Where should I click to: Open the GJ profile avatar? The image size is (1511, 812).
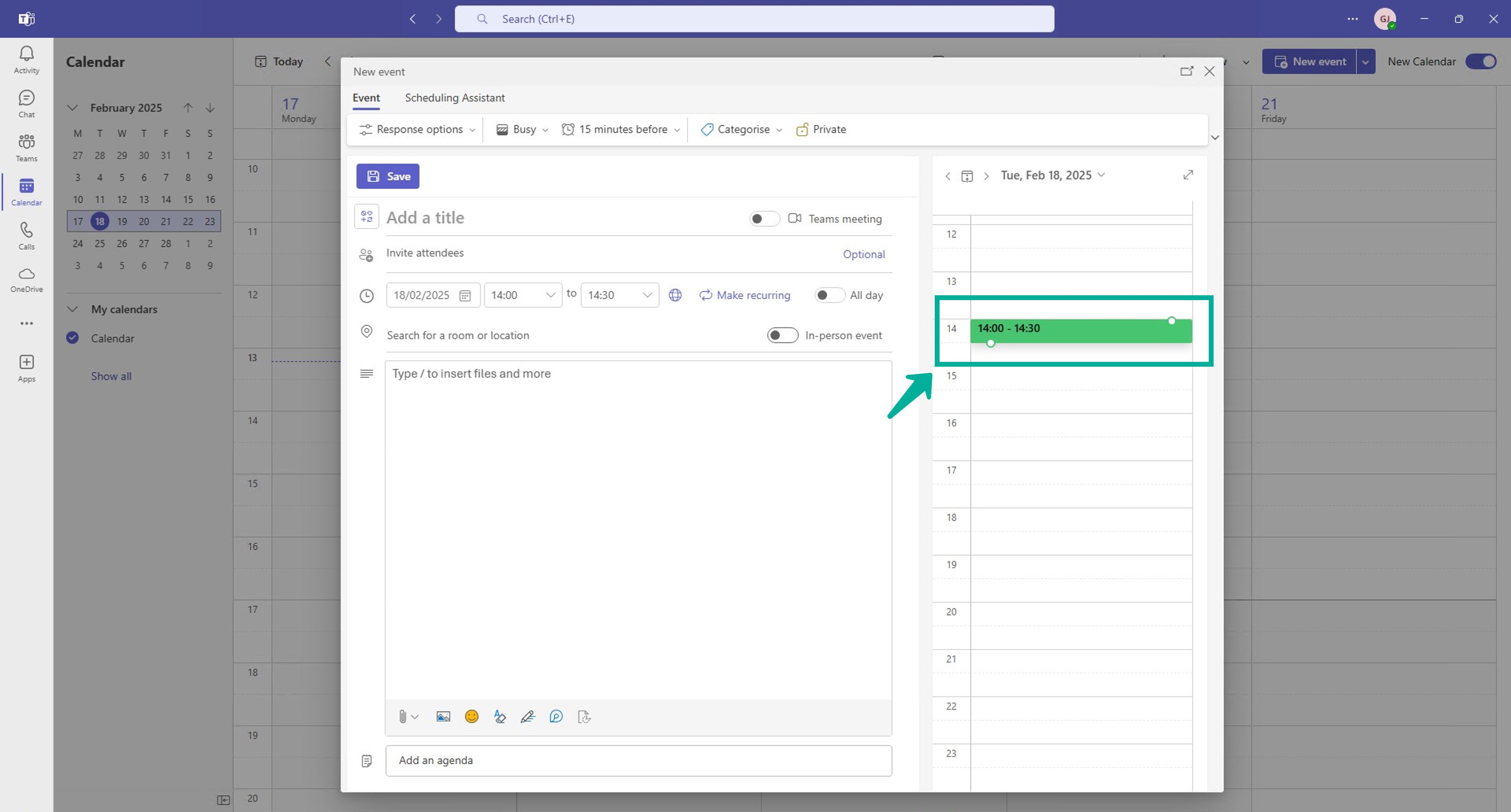pos(1385,19)
